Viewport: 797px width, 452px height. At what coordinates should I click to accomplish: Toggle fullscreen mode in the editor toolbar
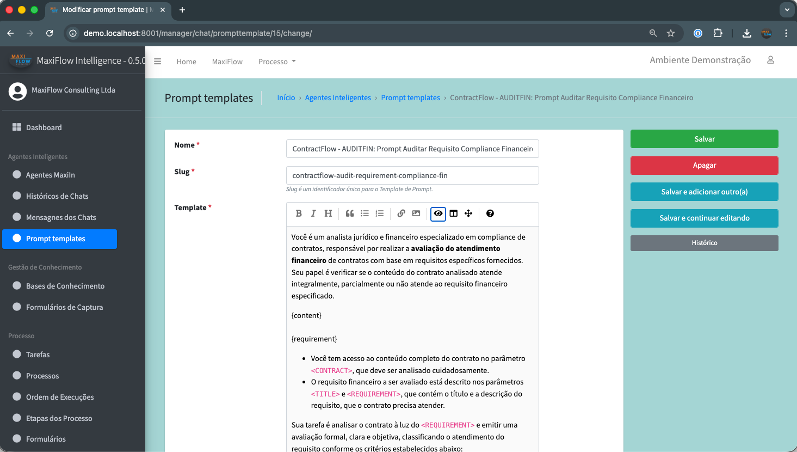click(x=468, y=214)
